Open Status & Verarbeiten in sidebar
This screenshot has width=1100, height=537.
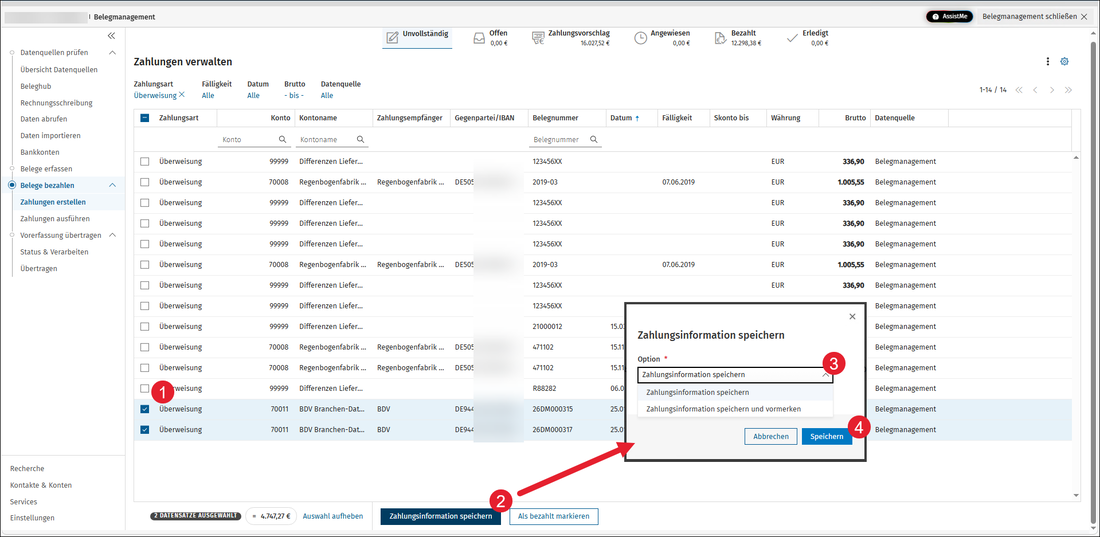(54, 251)
